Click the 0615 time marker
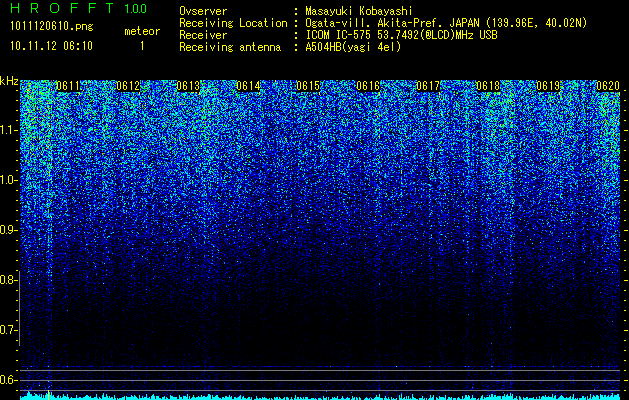Screen dimensions: 629x400 [308, 86]
